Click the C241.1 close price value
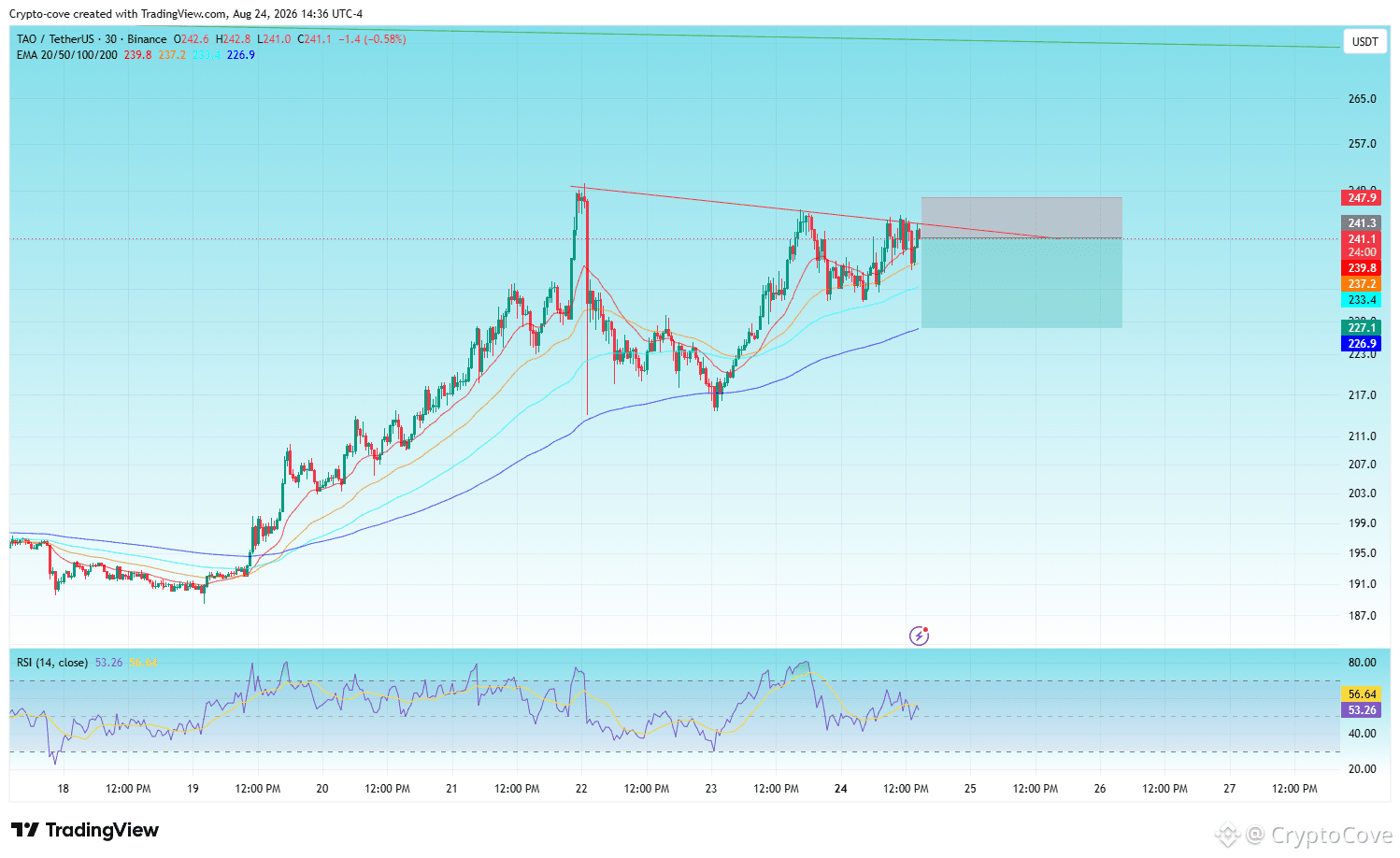 [314, 39]
